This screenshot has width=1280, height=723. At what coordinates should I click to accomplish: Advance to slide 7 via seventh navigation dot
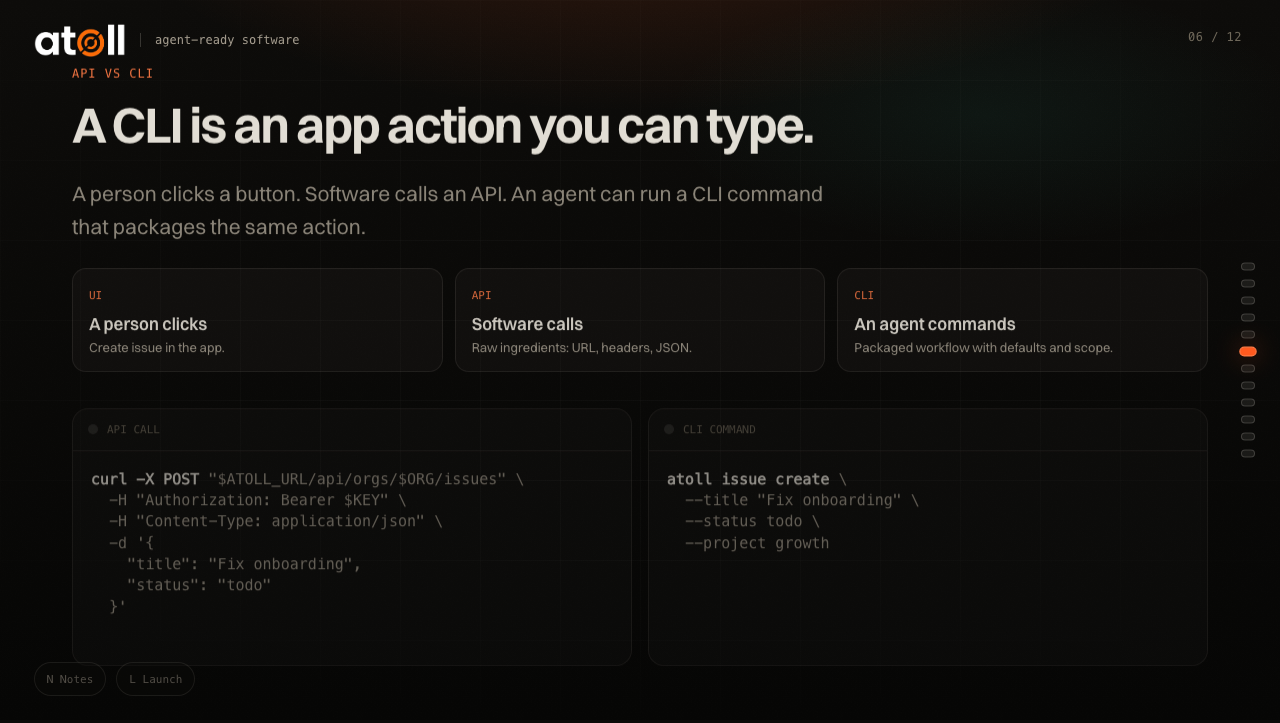click(x=1248, y=368)
